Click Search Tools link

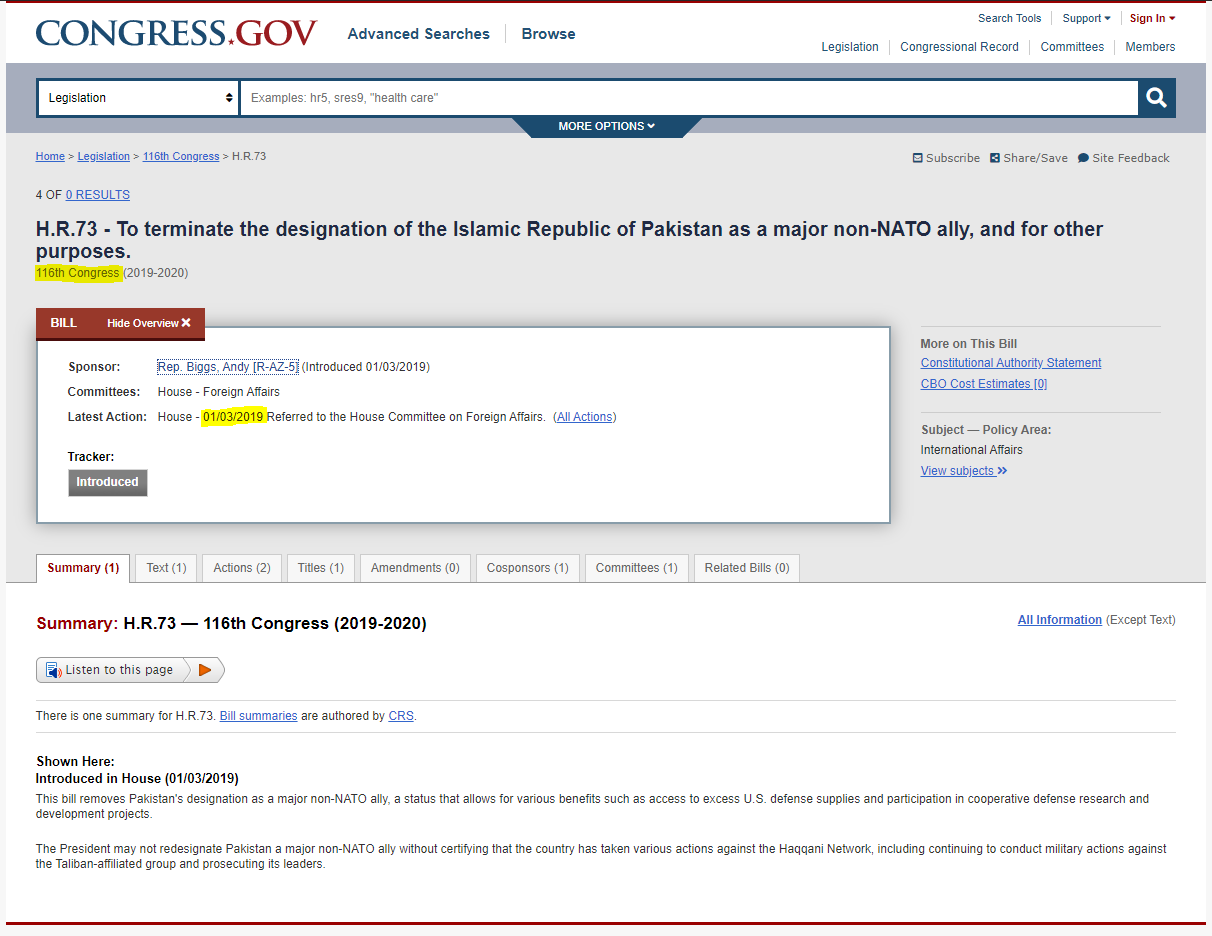(x=1009, y=18)
